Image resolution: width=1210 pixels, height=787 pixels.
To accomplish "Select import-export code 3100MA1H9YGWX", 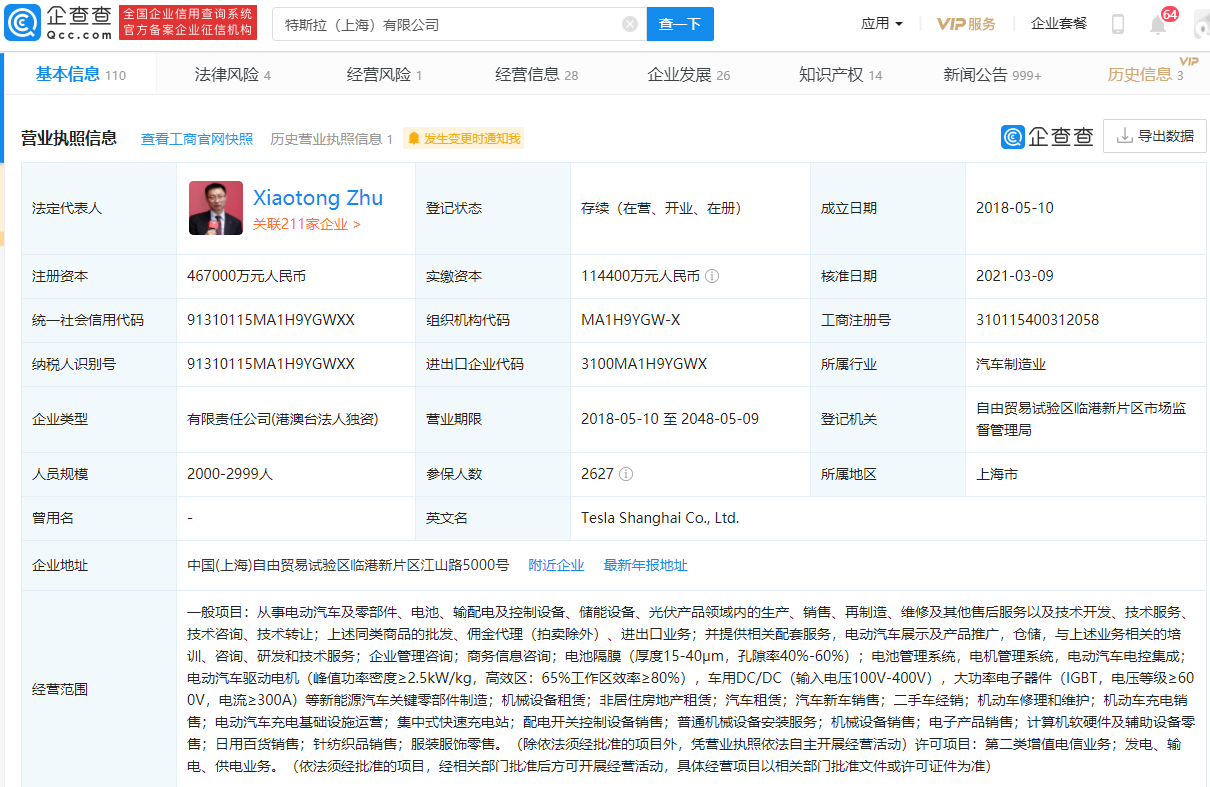I will (x=644, y=364).
